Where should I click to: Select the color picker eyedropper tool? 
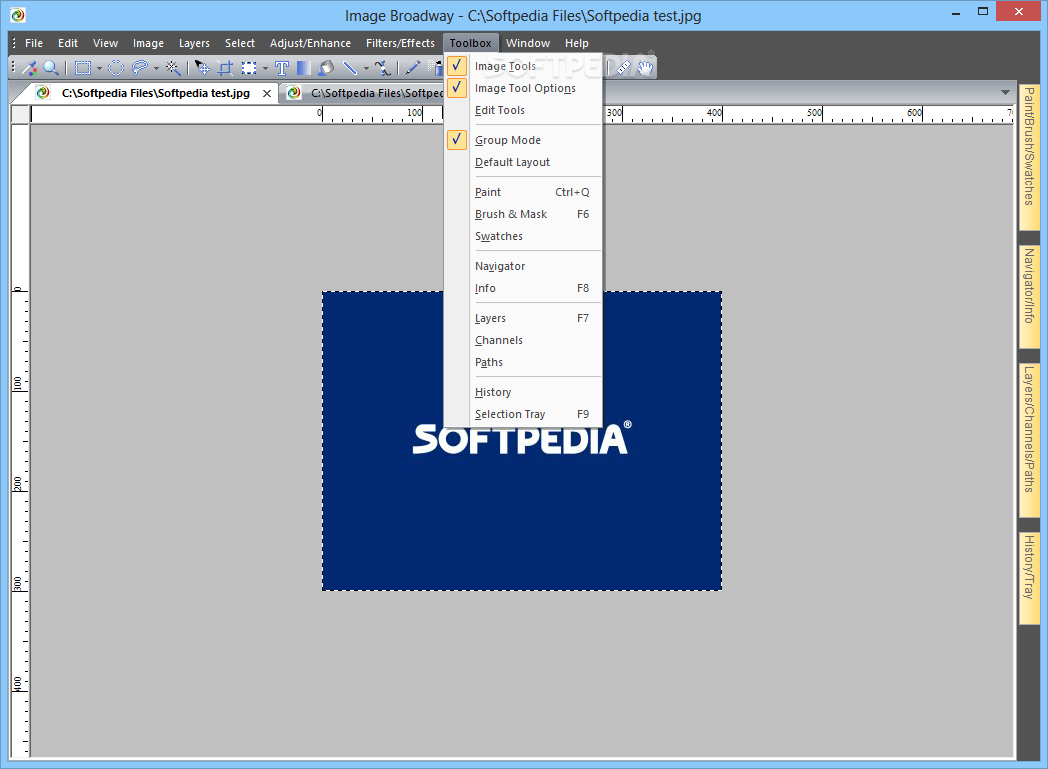(x=29, y=67)
